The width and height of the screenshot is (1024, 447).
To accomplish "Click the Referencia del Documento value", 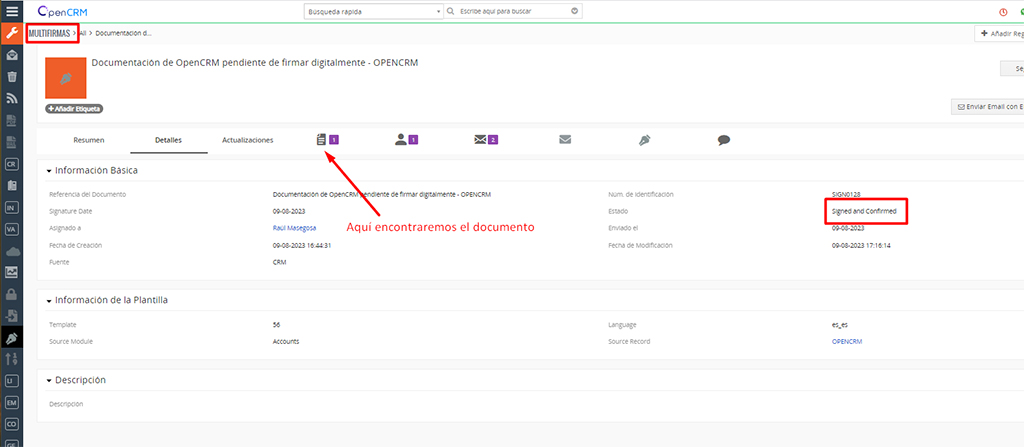I will tap(381, 194).
